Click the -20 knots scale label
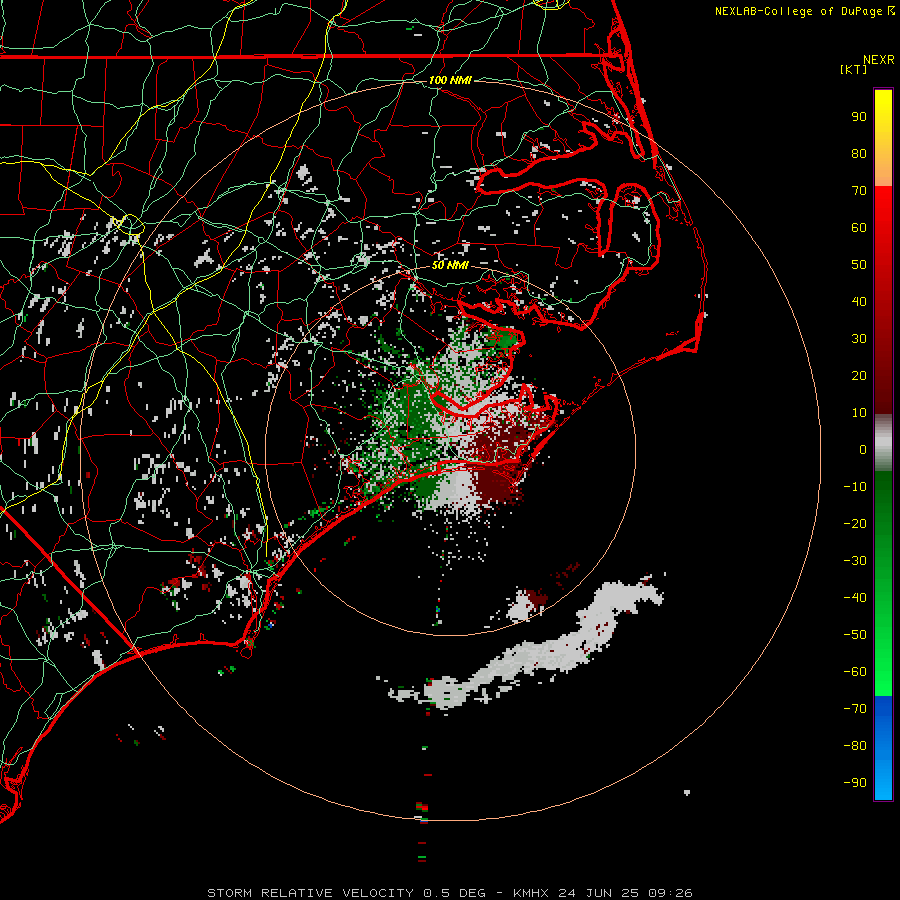 (x=855, y=524)
